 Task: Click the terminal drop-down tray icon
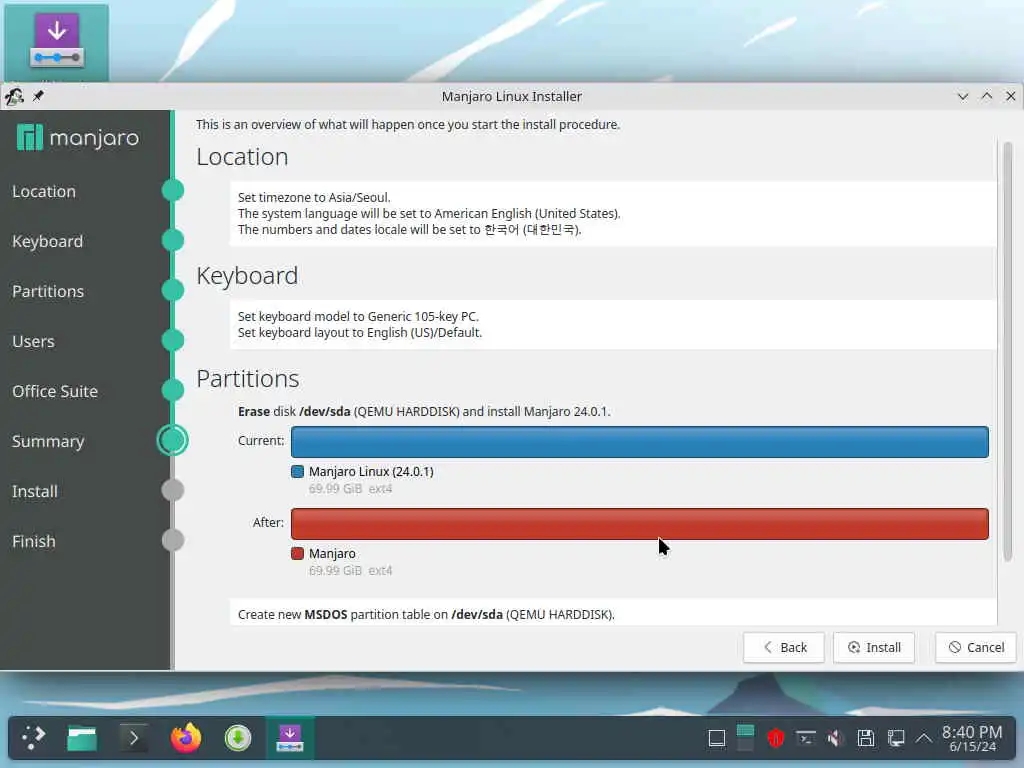(806, 739)
